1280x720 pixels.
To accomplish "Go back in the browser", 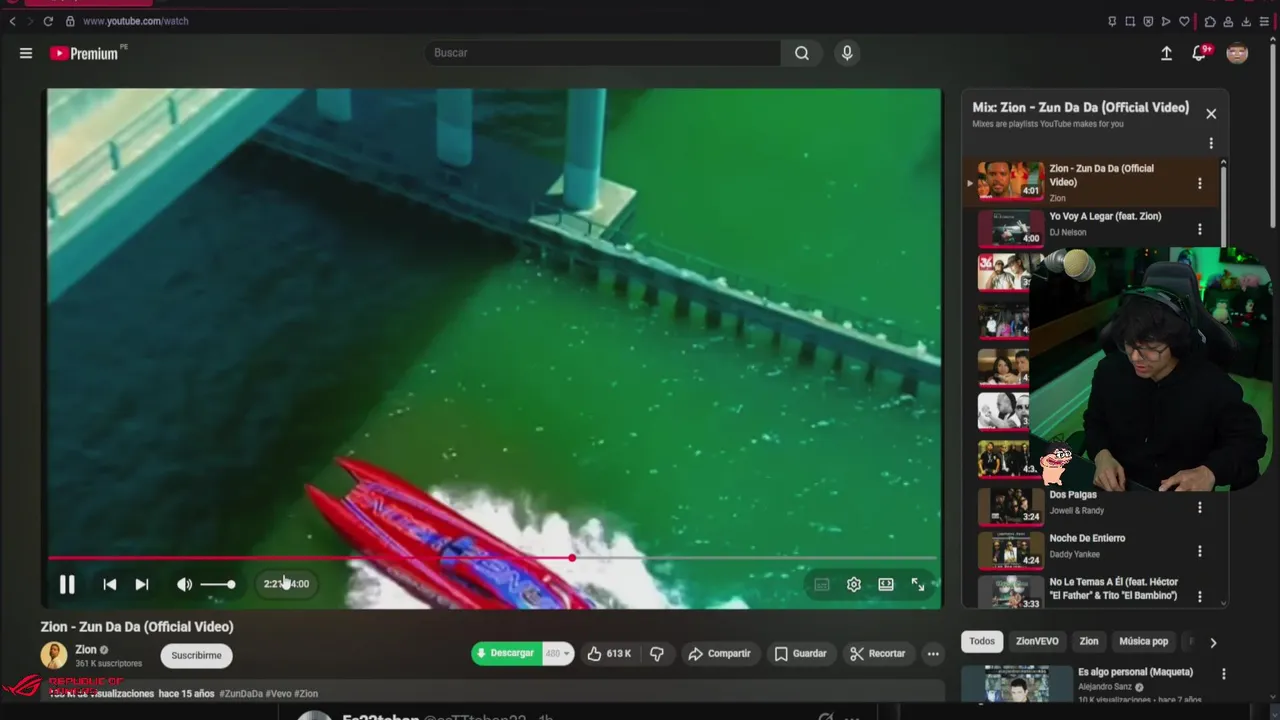I will [x=13, y=21].
